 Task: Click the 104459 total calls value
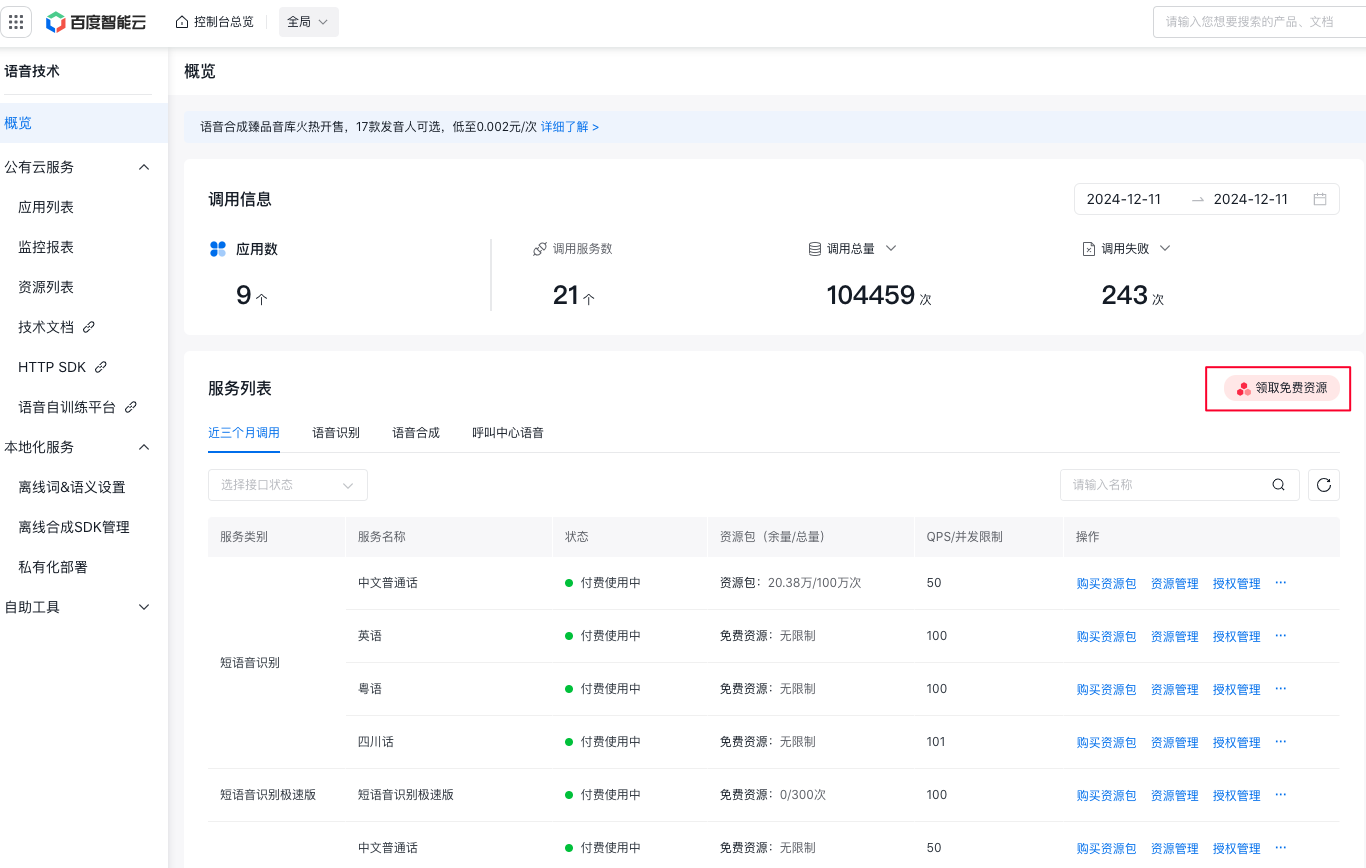(870, 295)
